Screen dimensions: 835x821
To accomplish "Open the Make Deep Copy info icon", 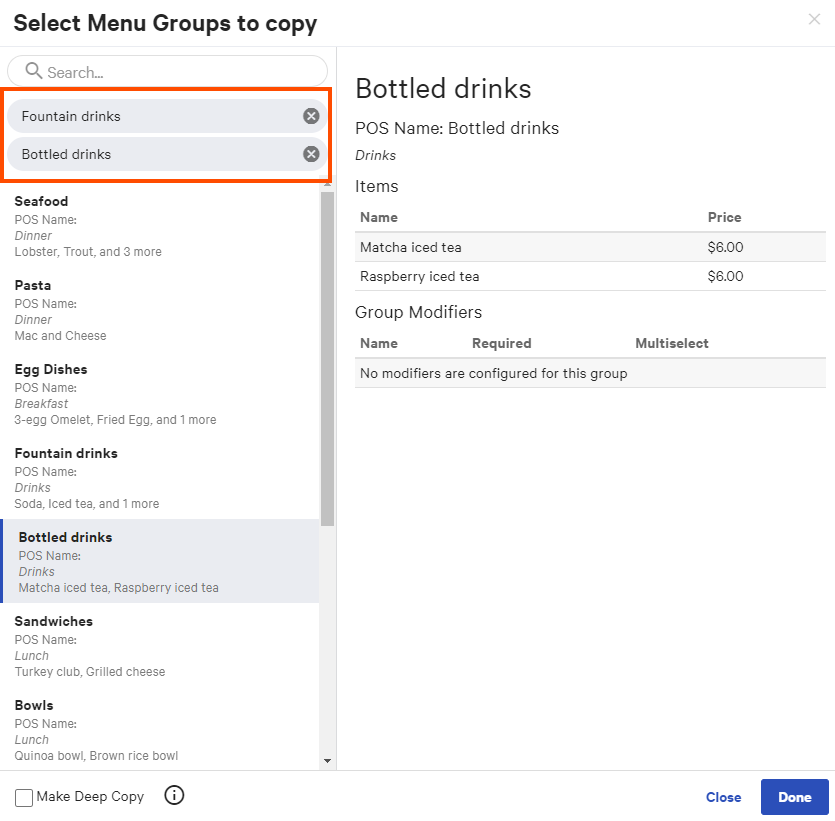I will 174,796.
